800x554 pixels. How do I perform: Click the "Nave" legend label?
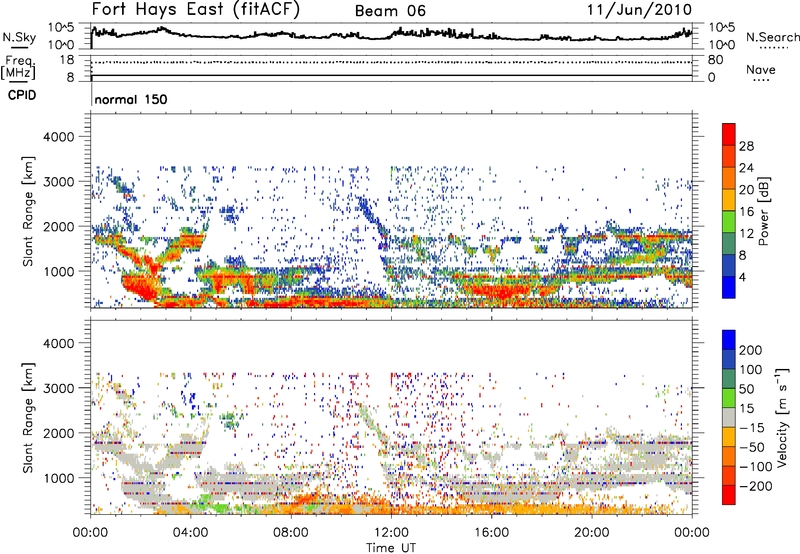761,69
